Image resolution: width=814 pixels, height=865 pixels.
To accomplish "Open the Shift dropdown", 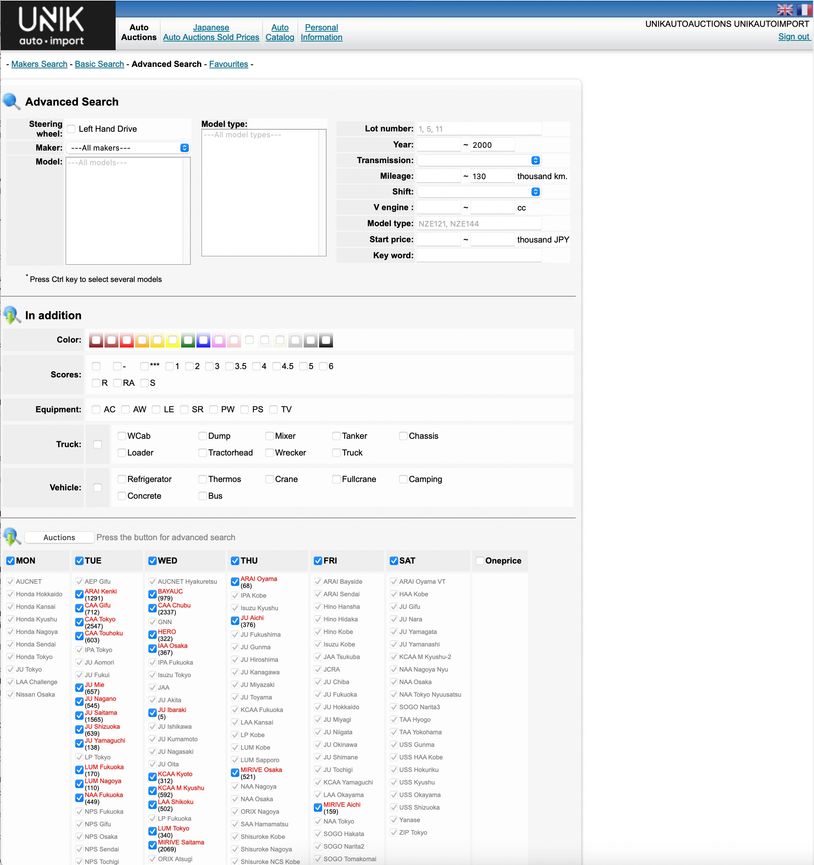I will (478, 192).
